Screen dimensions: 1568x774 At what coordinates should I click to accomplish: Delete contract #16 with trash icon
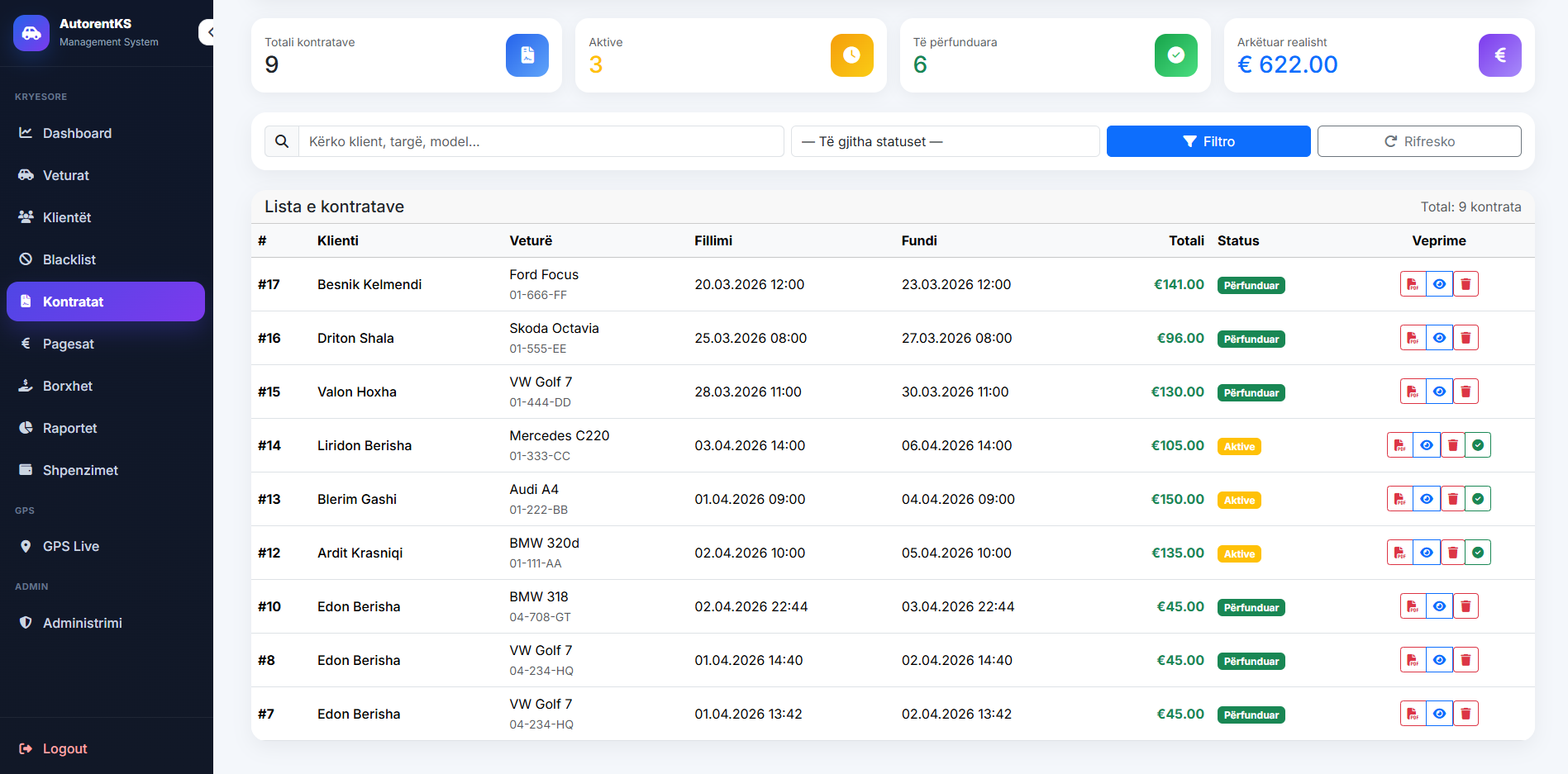pyautogui.click(x=1466, y=338)
